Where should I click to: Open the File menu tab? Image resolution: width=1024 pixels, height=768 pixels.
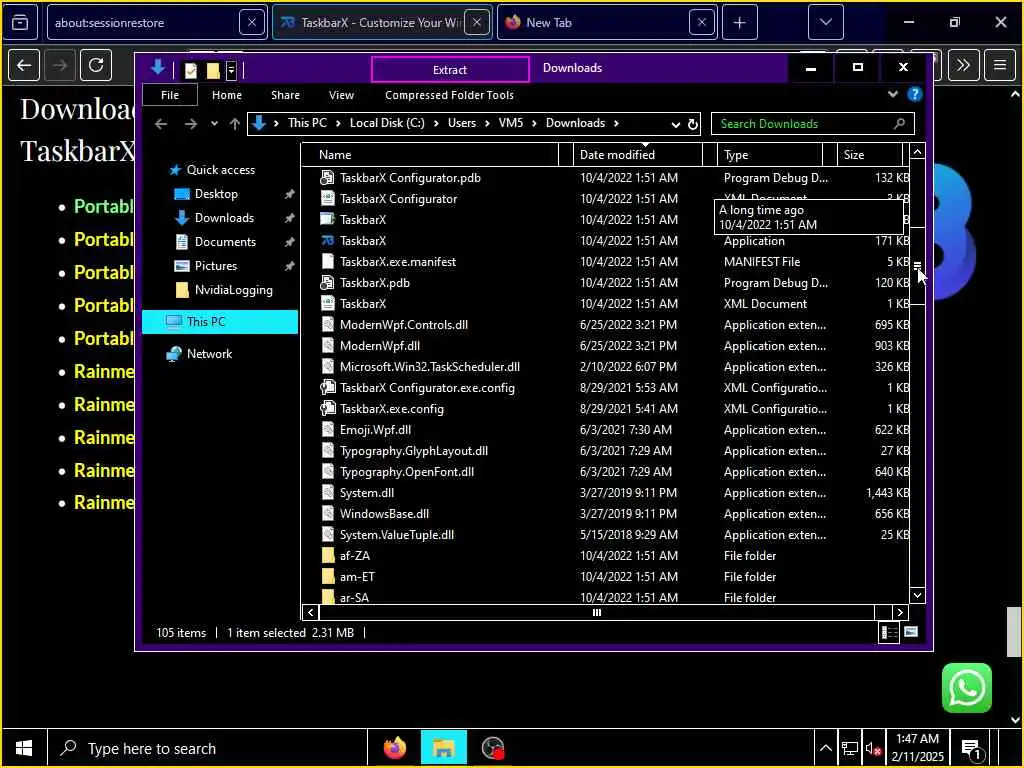click(170, 95)
